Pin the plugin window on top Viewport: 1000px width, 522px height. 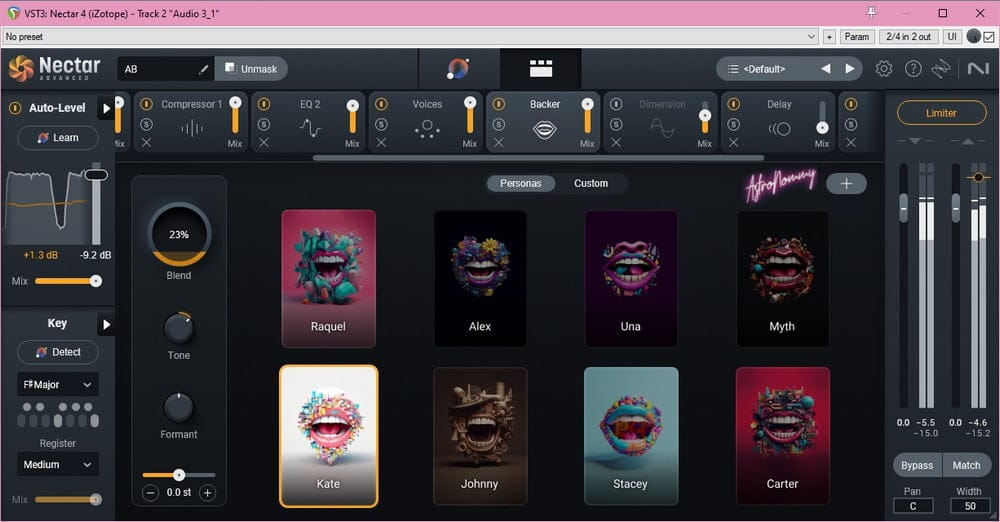[x=872, y=13]
